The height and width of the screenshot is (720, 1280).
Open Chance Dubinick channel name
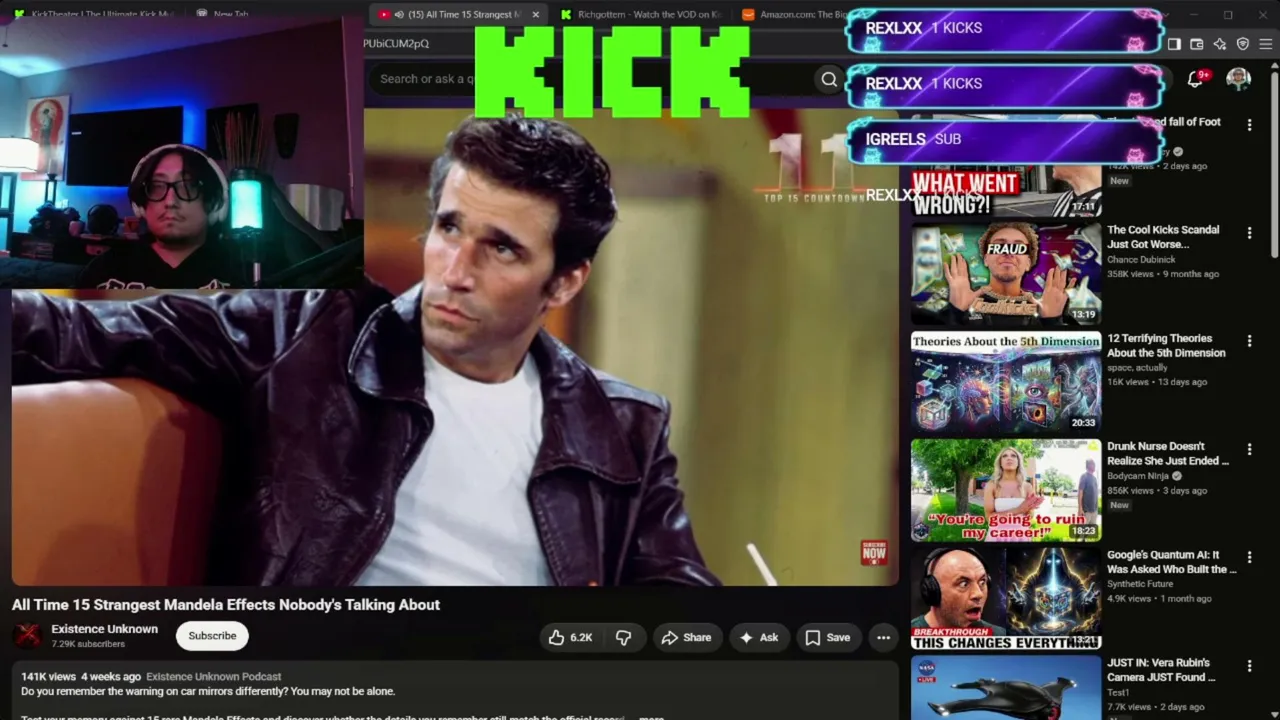click(x=1141, y=260)
